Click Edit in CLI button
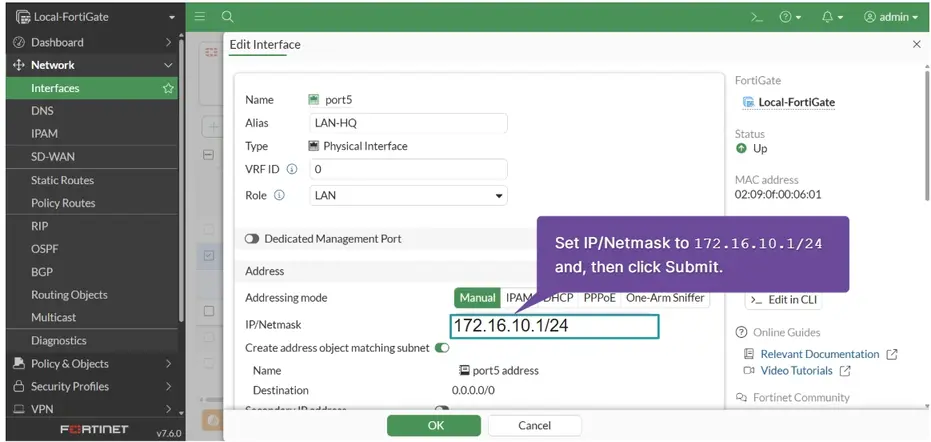Screen dimensions: 931x442 783,299
